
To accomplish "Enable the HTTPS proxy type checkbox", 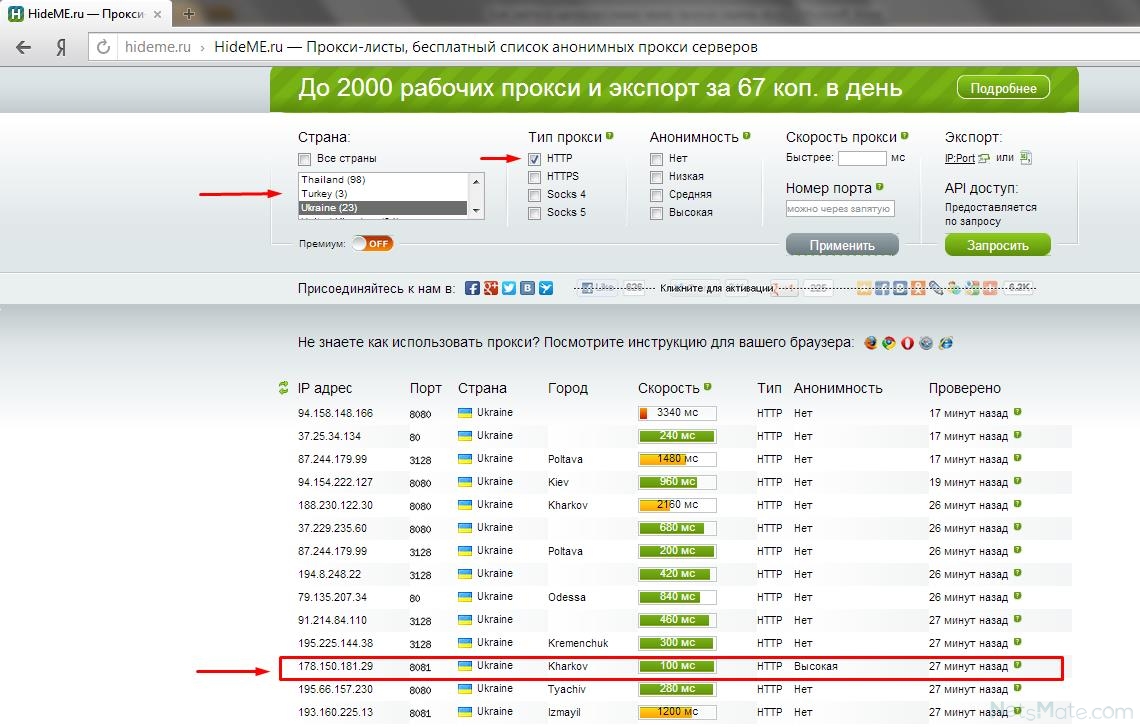I will (x=534, y=177).
